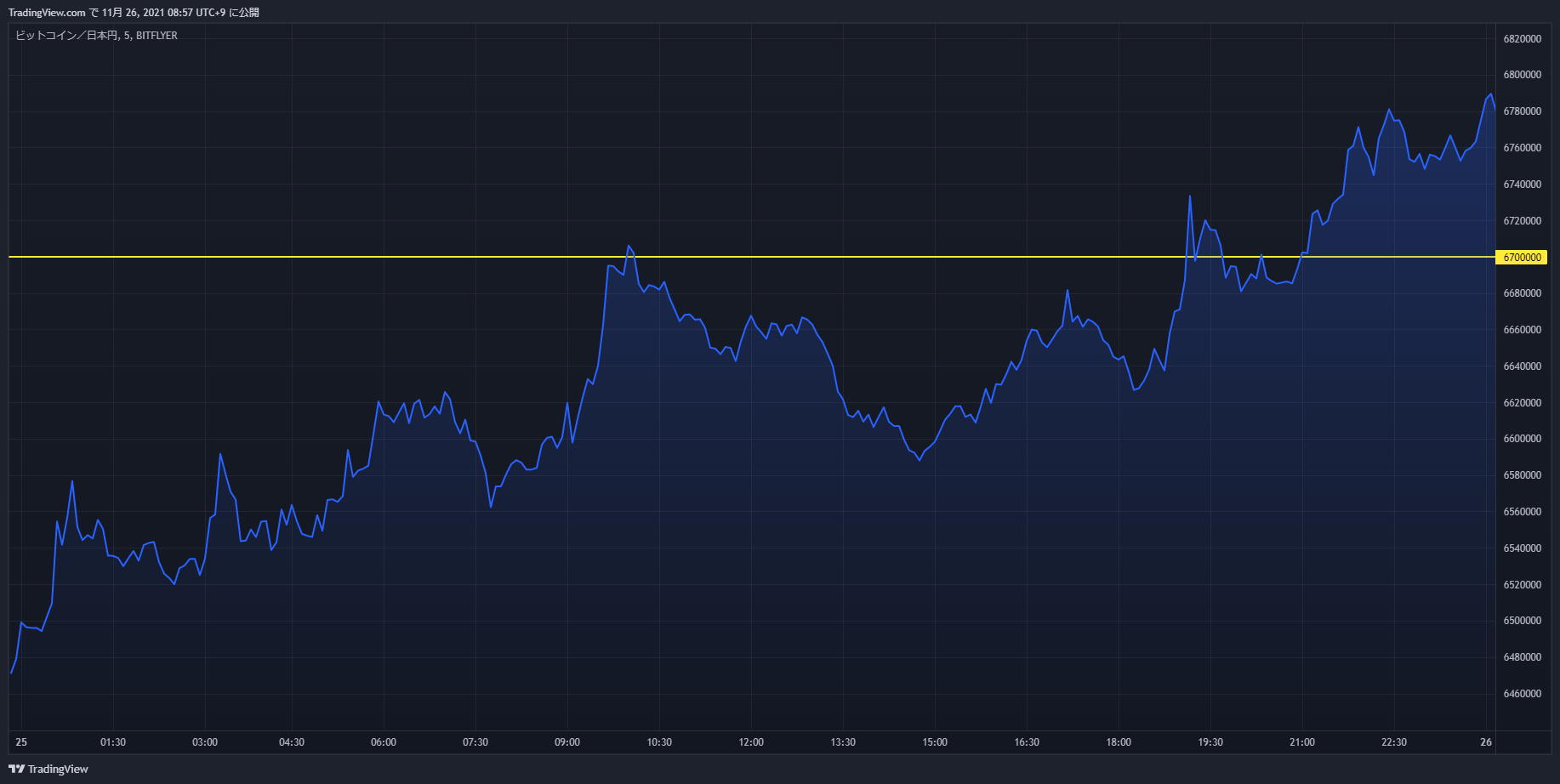1560x784 pixels.
Task: Click the 6720000 price axis label
Action: (1523, 221)
